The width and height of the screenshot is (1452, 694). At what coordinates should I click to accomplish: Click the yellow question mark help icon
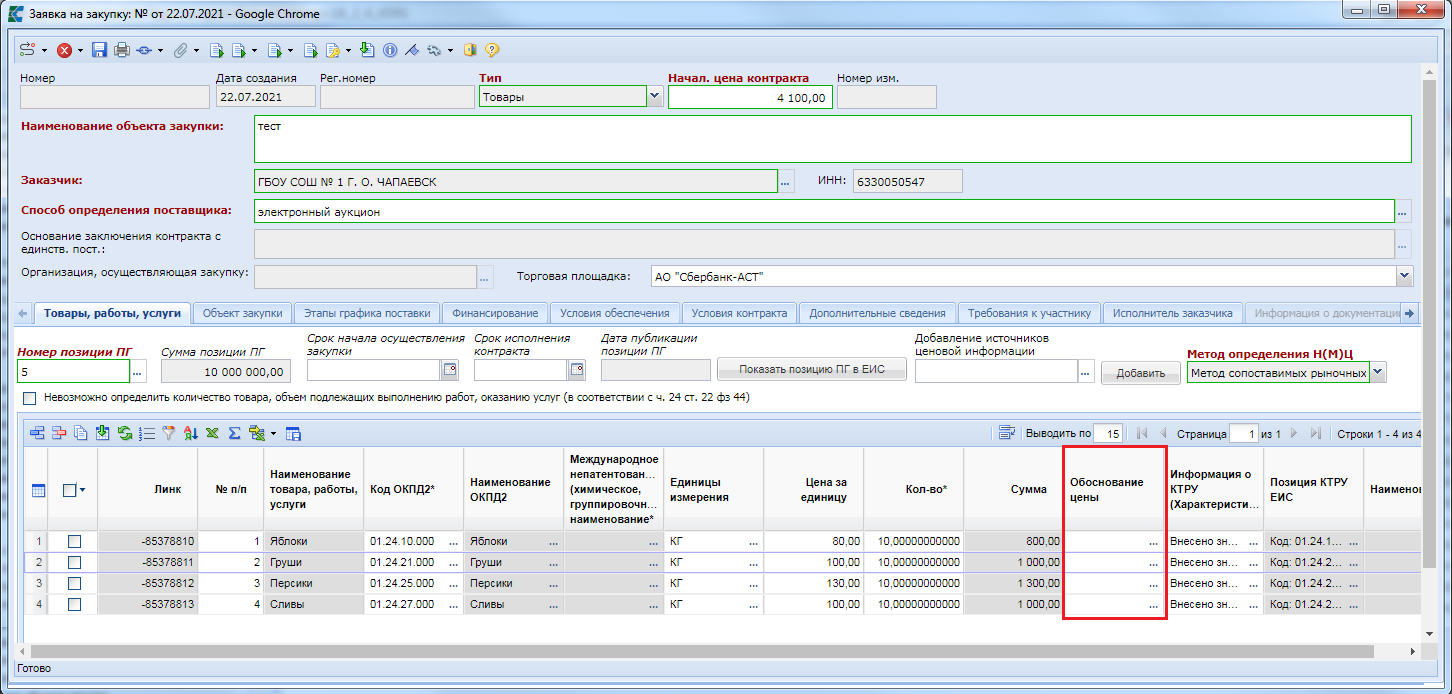pyautogui.click(x=492, y=50)
